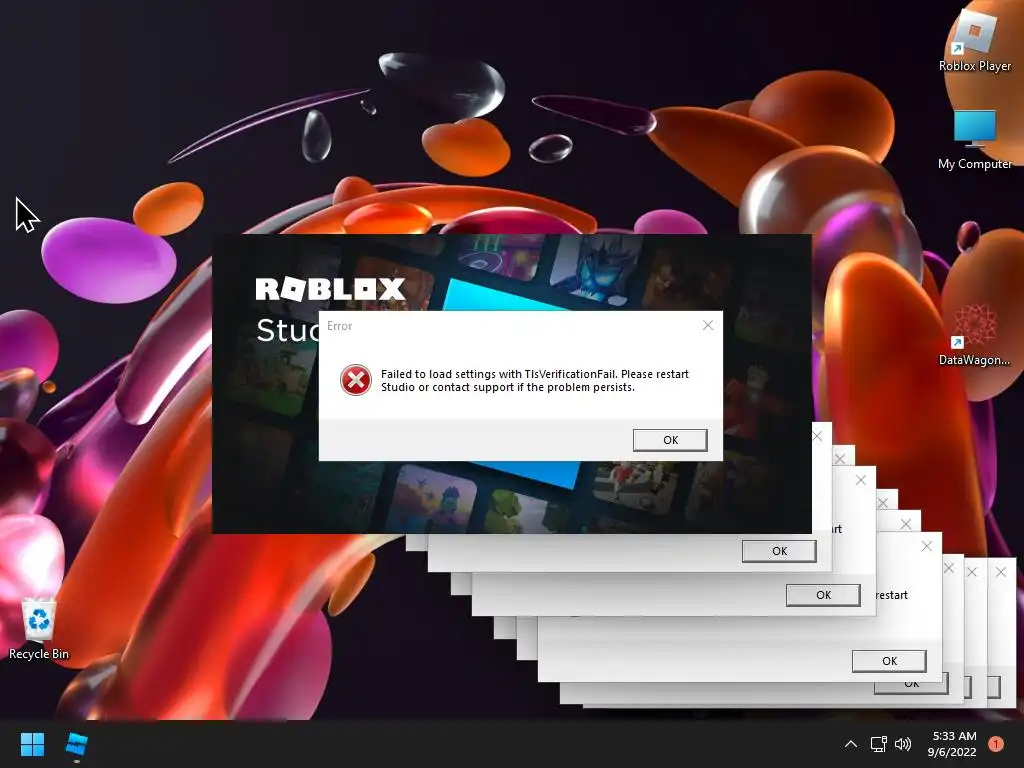Open the clock showing 5:33 AM
The width and height of the screenshot is (1024, 768).
pos(952,744)
